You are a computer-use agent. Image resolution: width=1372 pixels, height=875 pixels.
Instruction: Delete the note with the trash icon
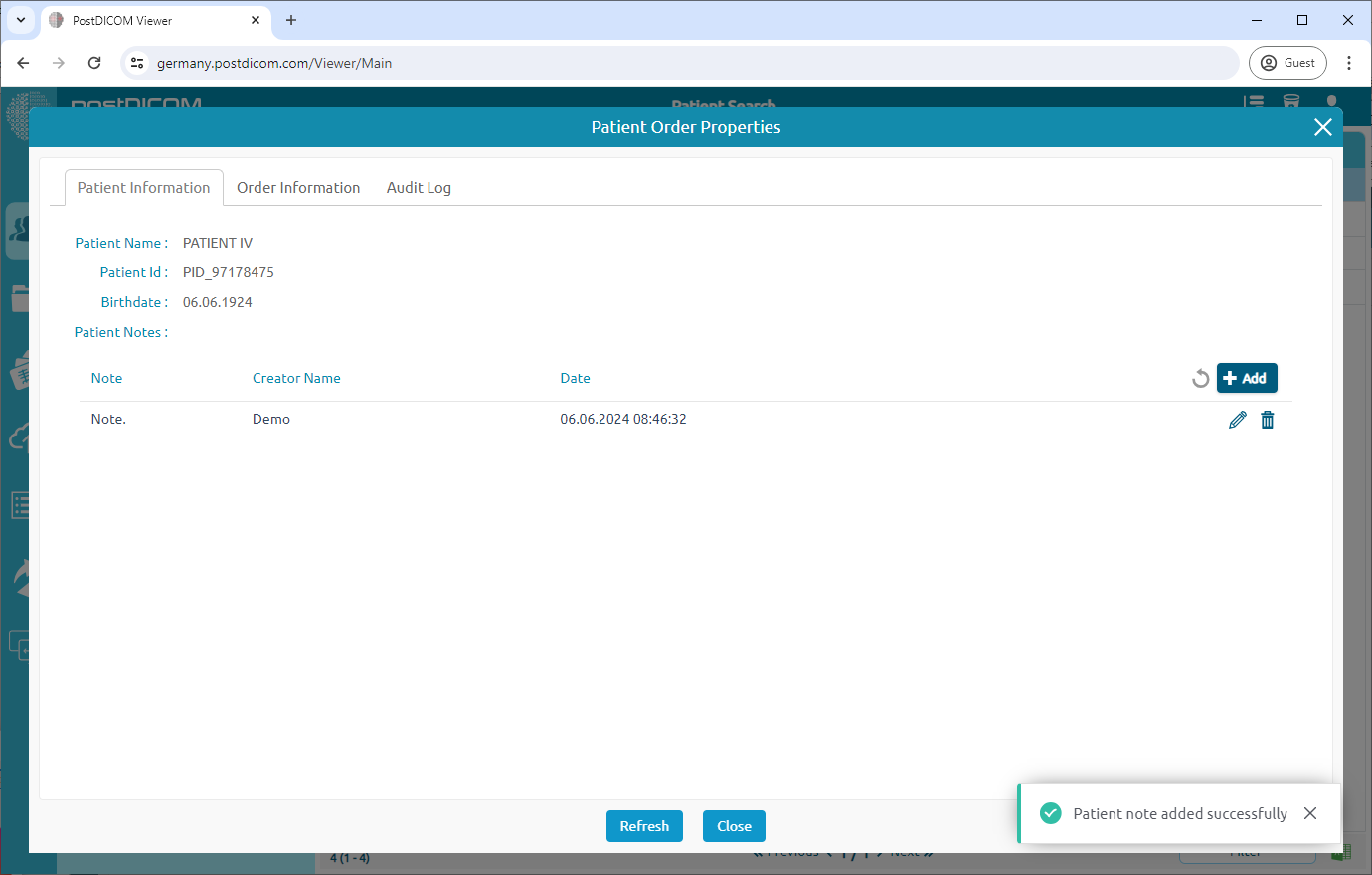tap(1267, 420)
